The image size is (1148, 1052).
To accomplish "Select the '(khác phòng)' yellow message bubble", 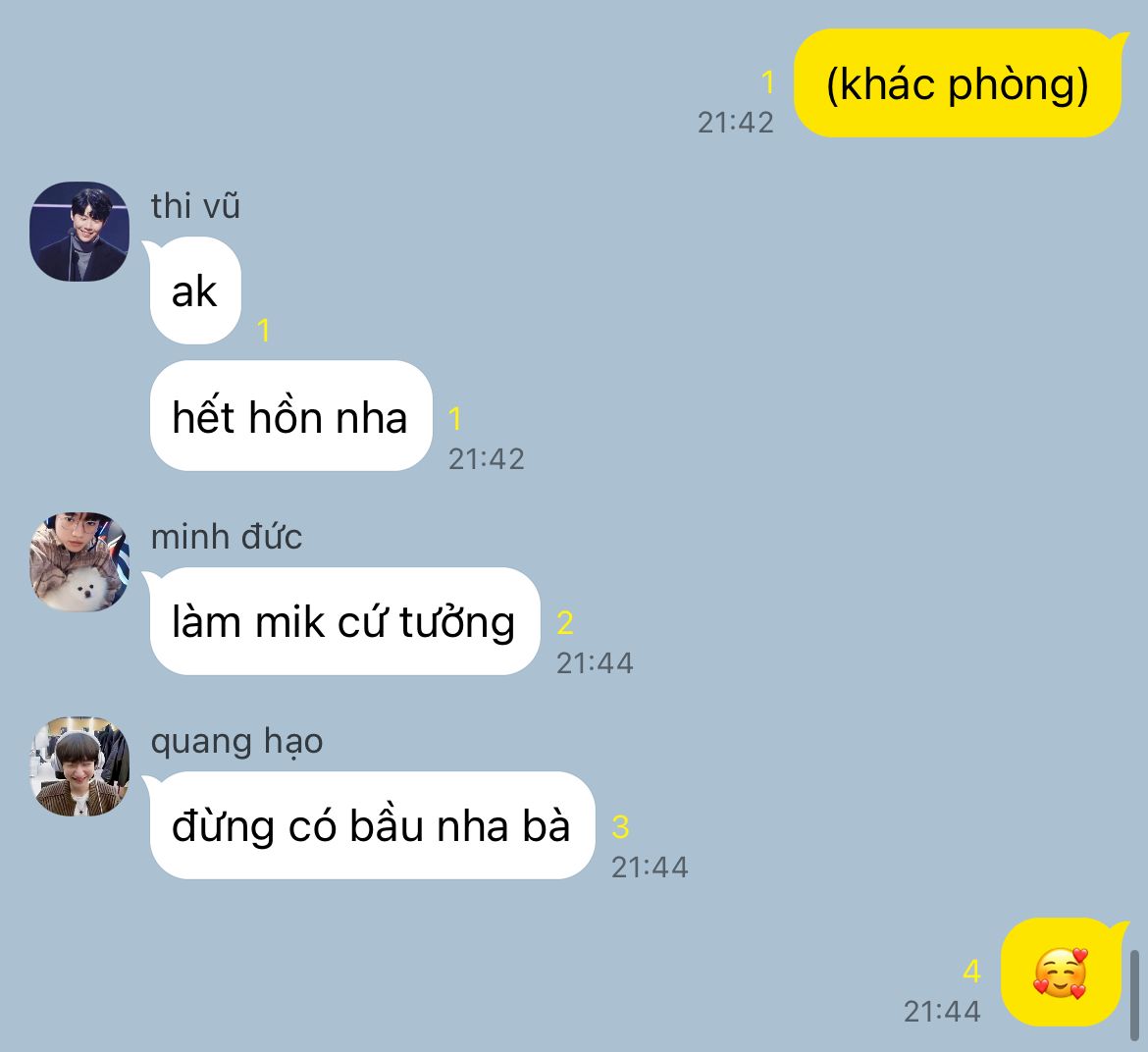I will click(959, 82).
